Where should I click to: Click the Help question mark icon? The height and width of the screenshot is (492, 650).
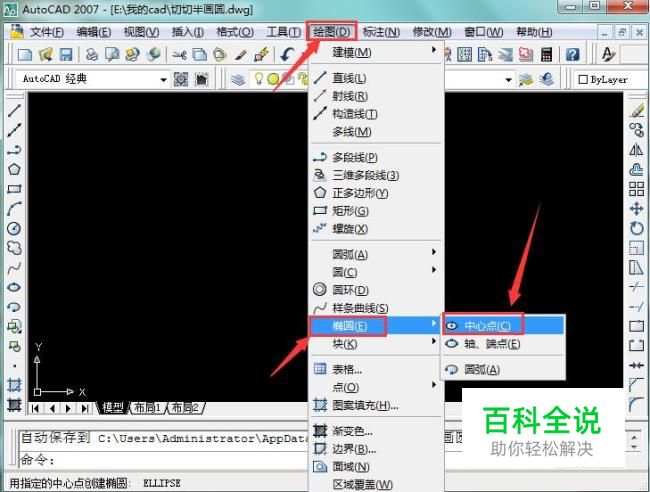coord(572,54)
